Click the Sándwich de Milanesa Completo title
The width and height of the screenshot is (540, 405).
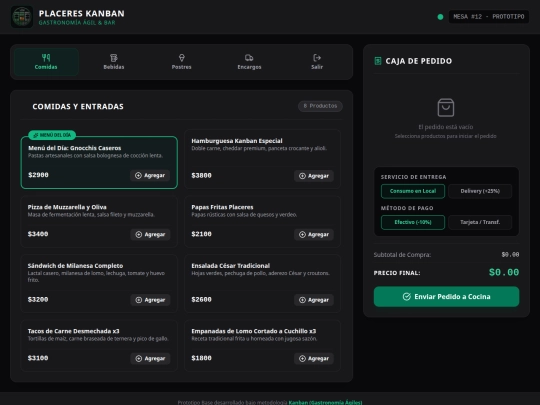point(75,266)
